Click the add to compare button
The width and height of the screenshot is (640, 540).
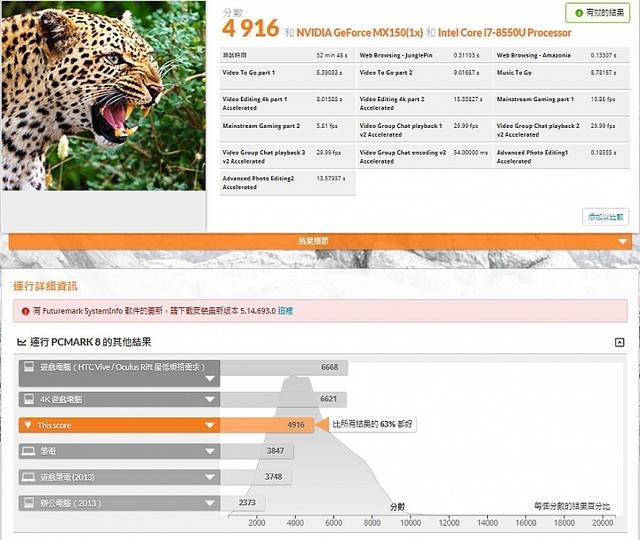[605, 217]
